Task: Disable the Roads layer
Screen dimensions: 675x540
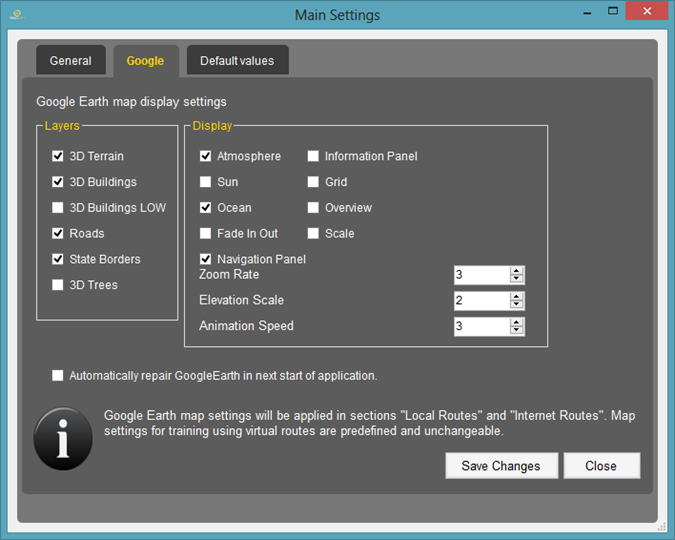Action: (58, 233)
